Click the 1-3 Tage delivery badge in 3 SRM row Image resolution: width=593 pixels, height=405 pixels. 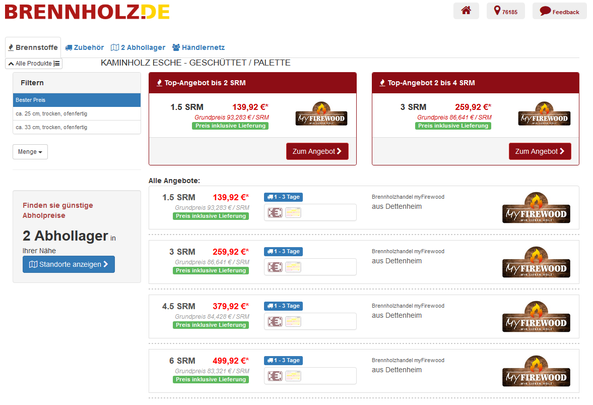(283, 251)
